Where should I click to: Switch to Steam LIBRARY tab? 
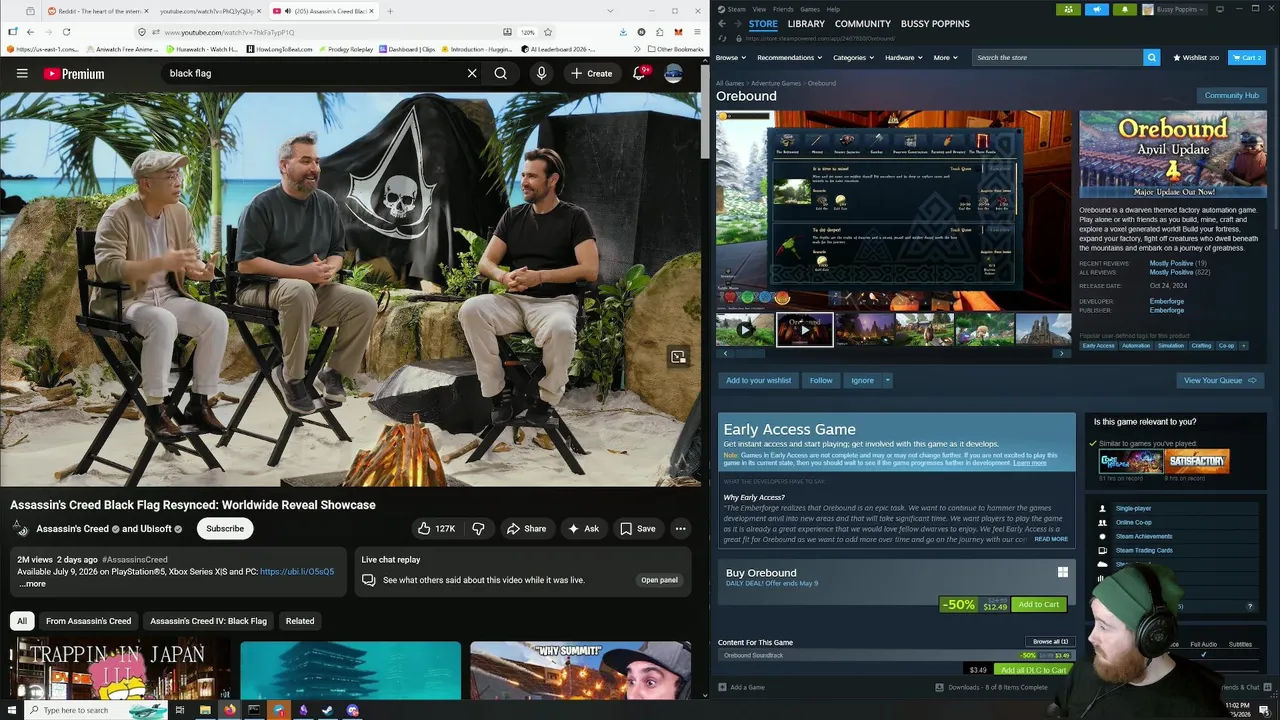806,24
